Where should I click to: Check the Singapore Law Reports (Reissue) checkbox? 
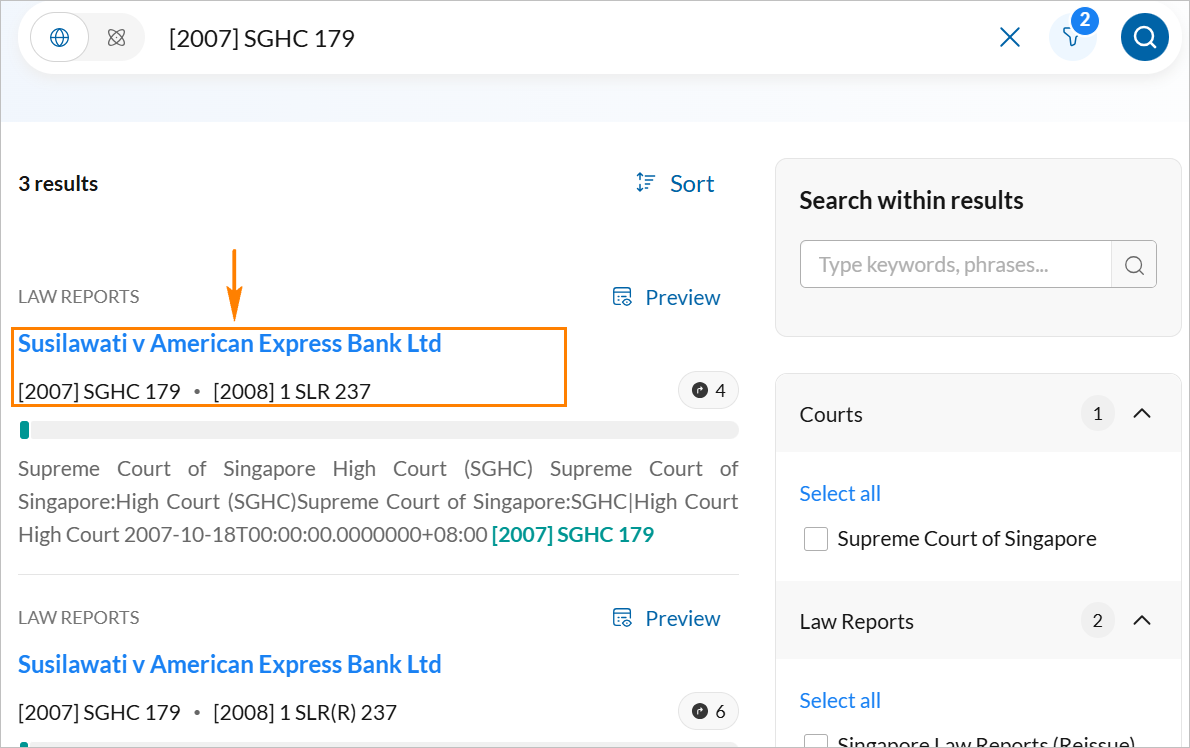(x=816, y=742)
